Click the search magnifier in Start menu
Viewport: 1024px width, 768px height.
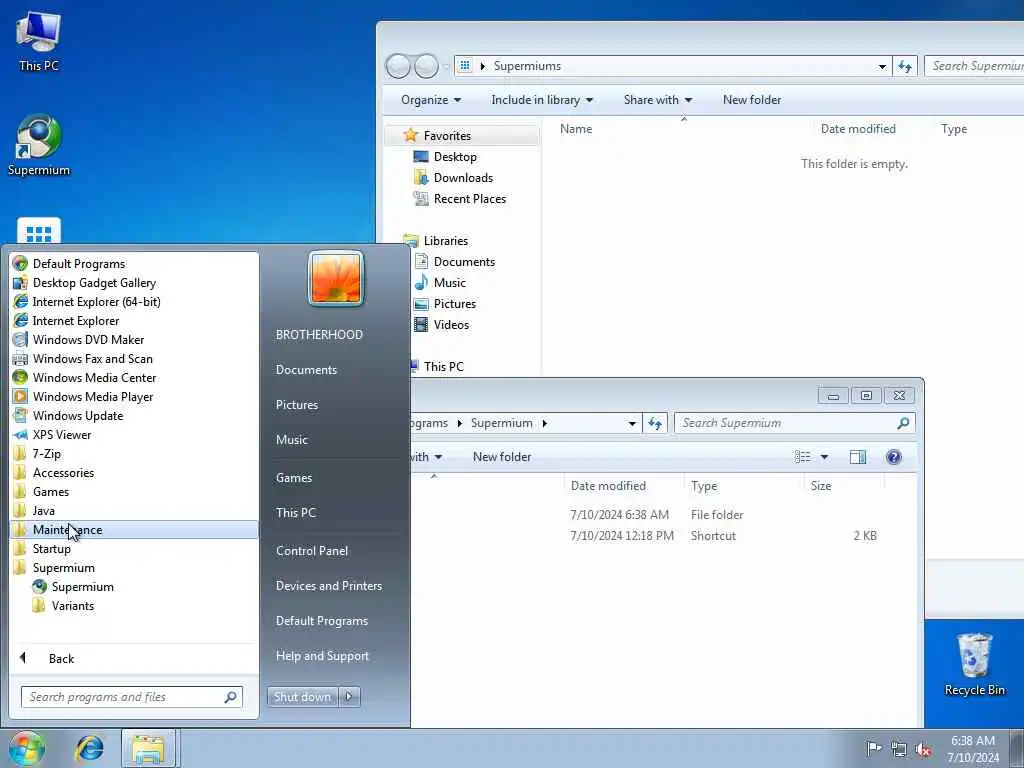click(230, 697)
